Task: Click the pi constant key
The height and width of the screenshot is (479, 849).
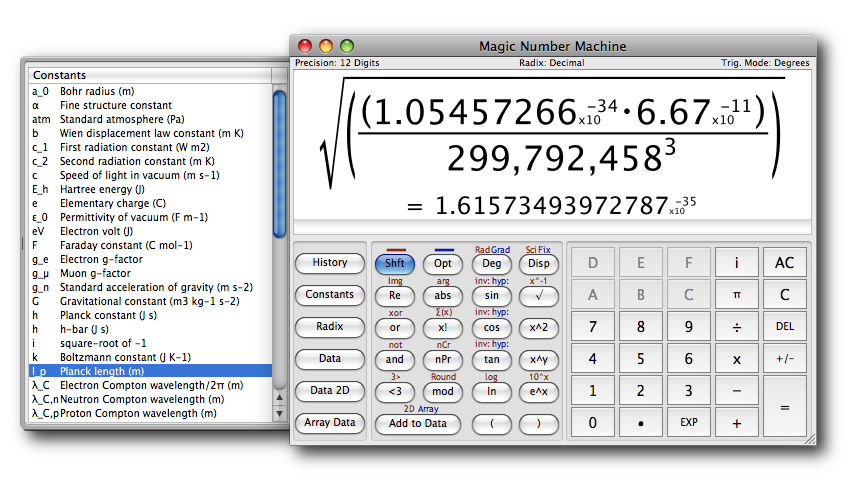Action: pyautogui.click(x=737, y=295)
